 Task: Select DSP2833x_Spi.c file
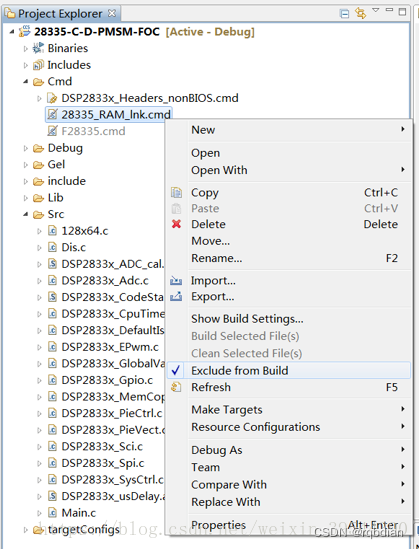click(x=103, y=463)
